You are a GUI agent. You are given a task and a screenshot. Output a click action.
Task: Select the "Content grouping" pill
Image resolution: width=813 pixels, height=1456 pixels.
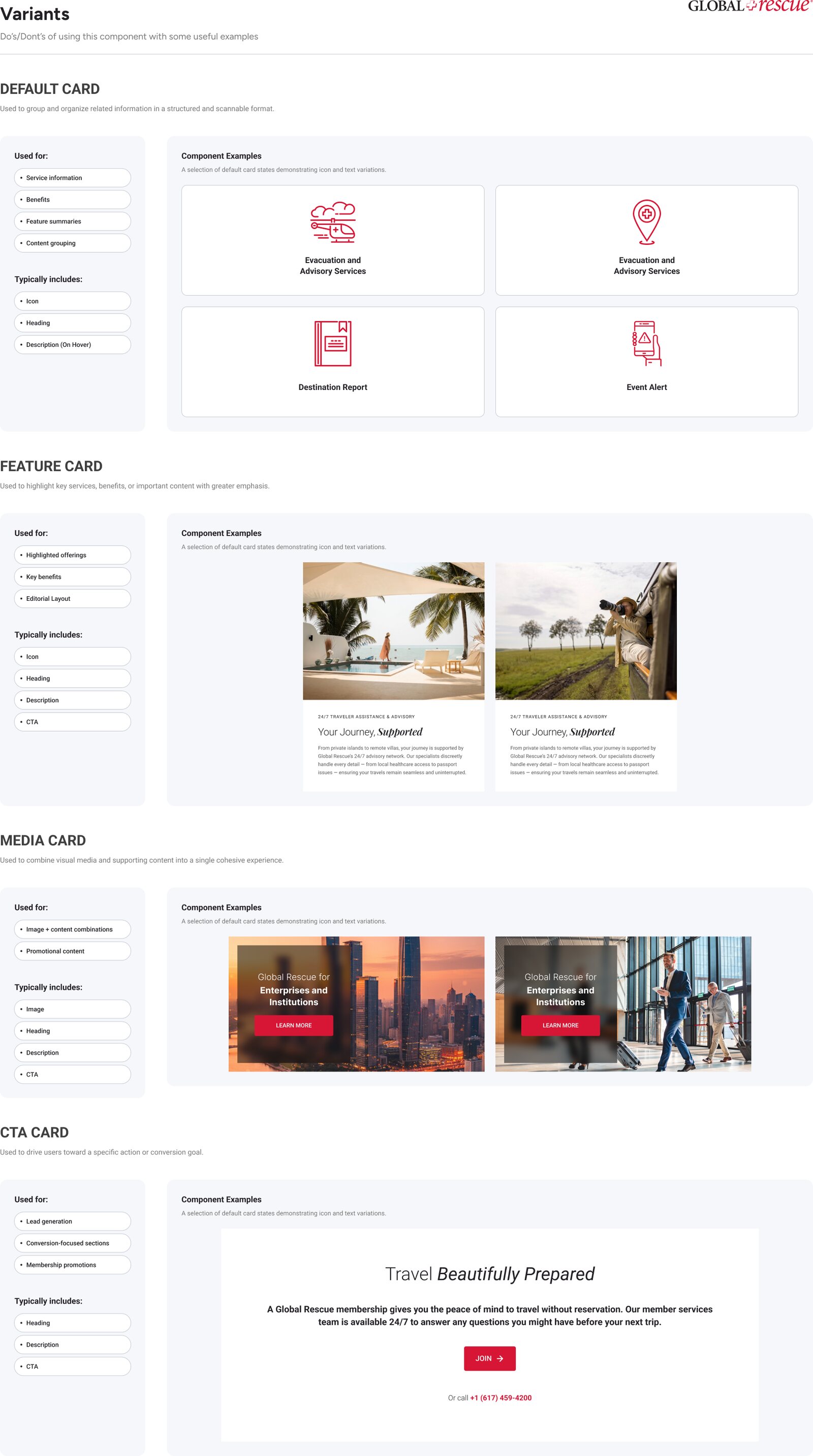[x=72, y=243]
